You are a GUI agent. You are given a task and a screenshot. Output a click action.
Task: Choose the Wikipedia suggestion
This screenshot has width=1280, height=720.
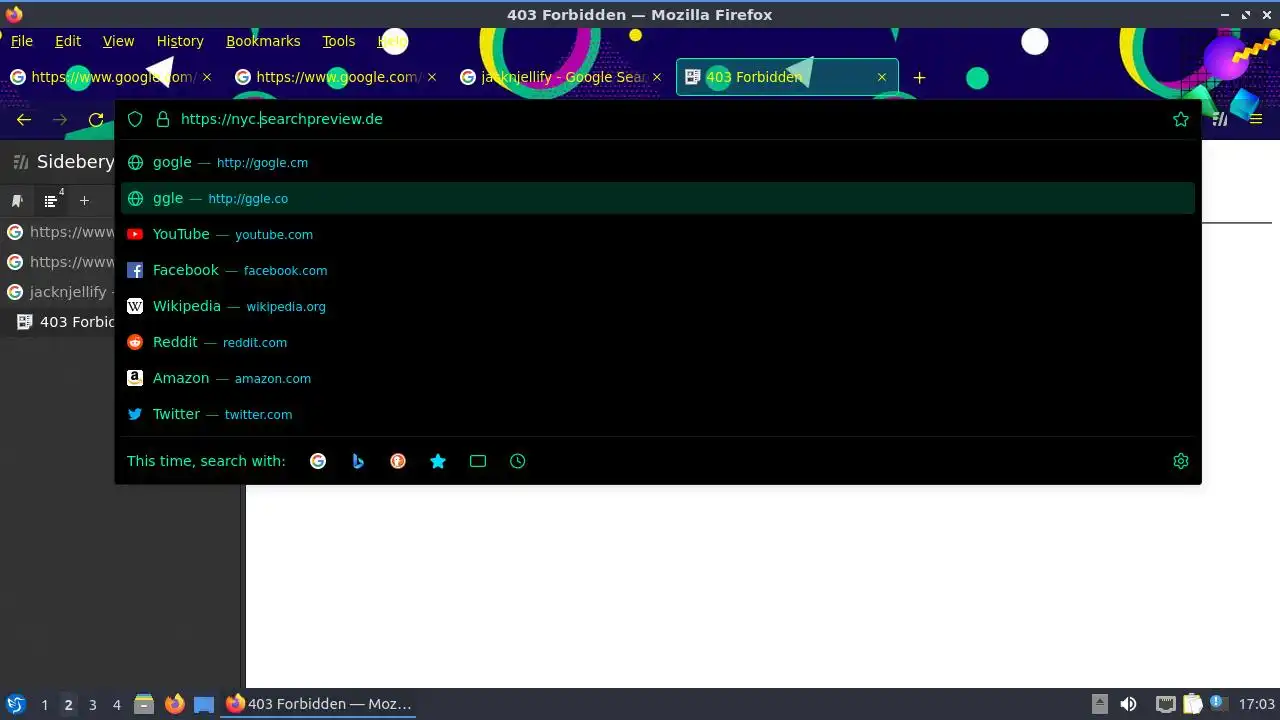click(x=658, y=306)
